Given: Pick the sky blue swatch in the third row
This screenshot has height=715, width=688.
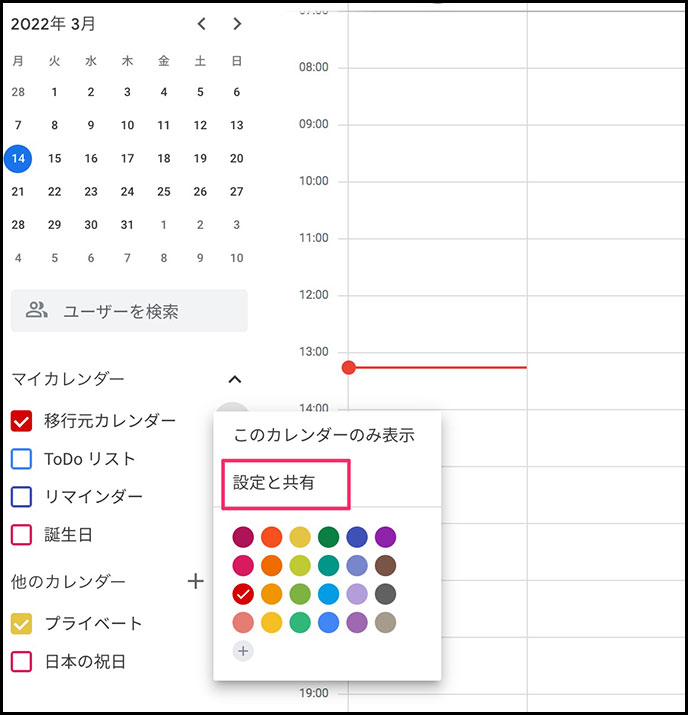Looking at the screenshot, I should [328, 594].
